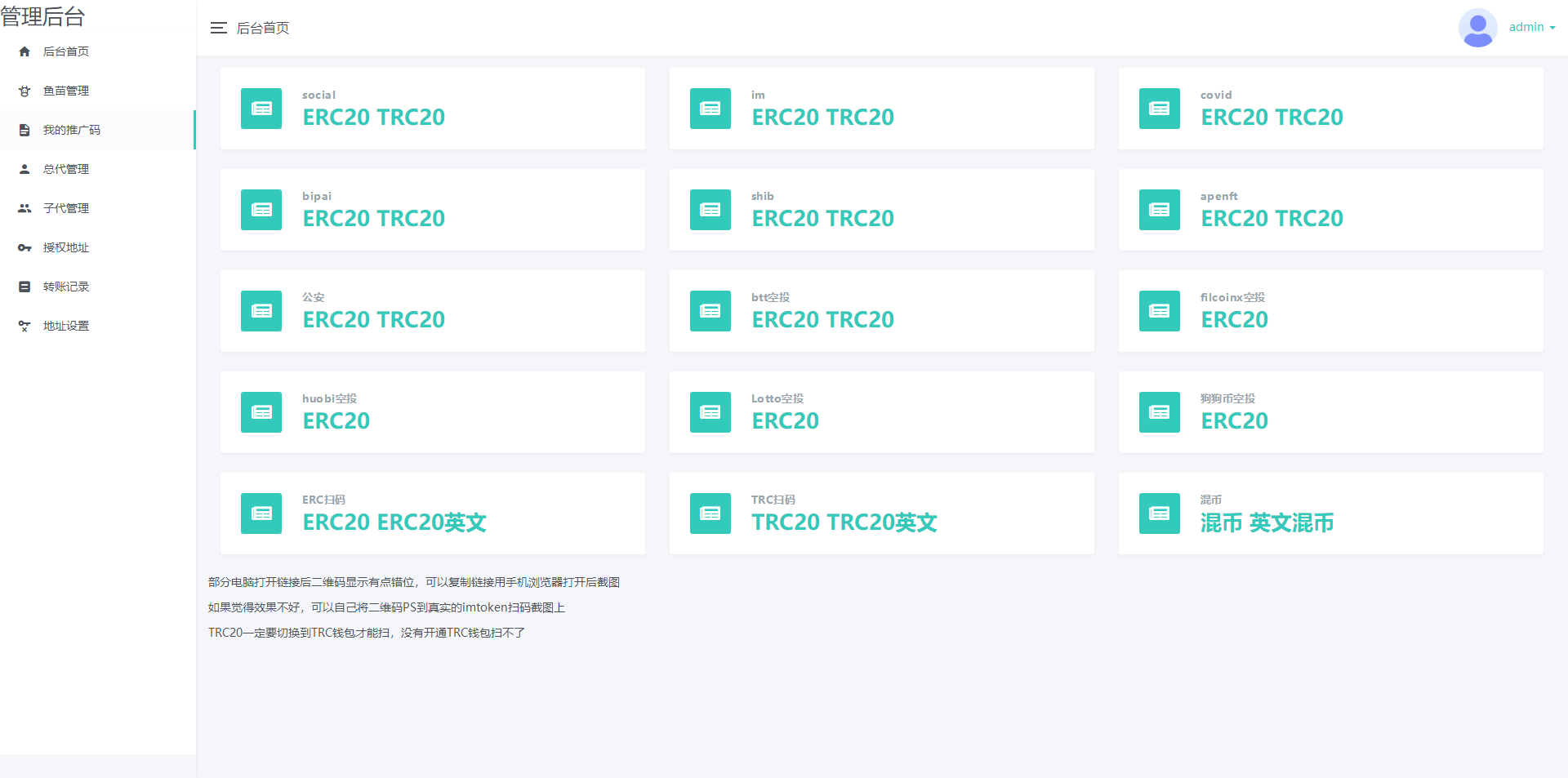Go to 子代管理 page
This screenshot has width=1568, height=778.
[x=98, y=208]
